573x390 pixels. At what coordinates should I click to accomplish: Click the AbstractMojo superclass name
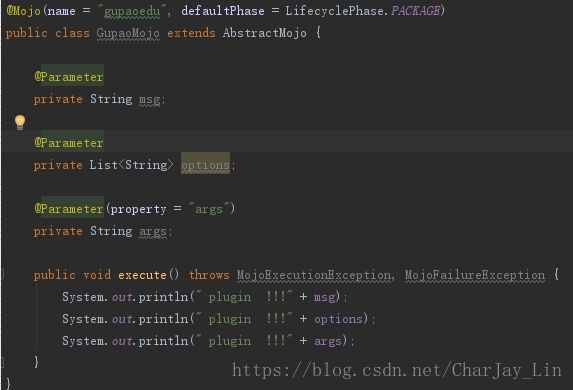pyautogui.click(x=265, y=33)
